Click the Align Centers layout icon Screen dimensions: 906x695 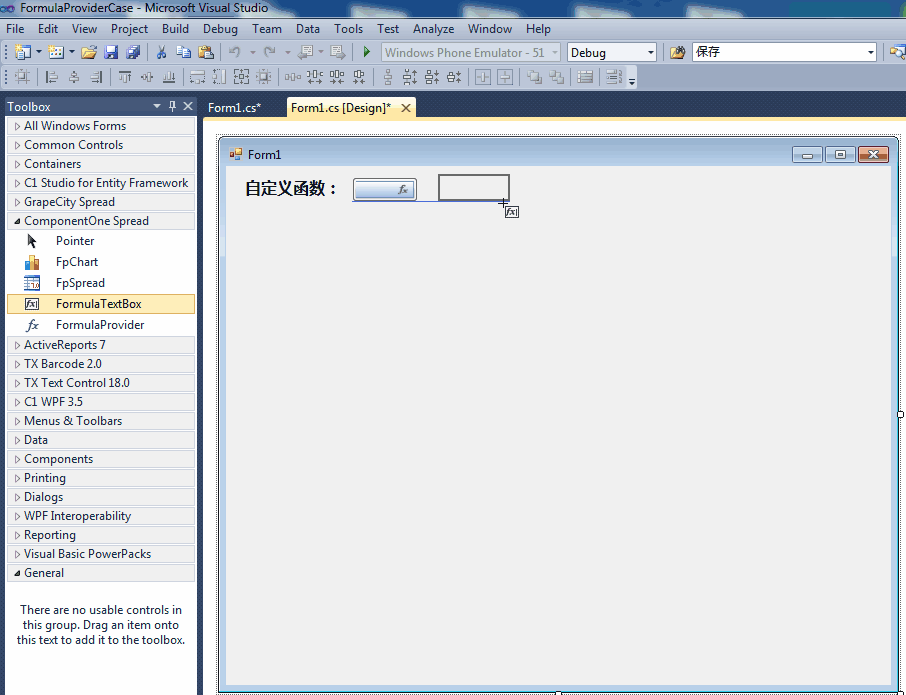74,77
